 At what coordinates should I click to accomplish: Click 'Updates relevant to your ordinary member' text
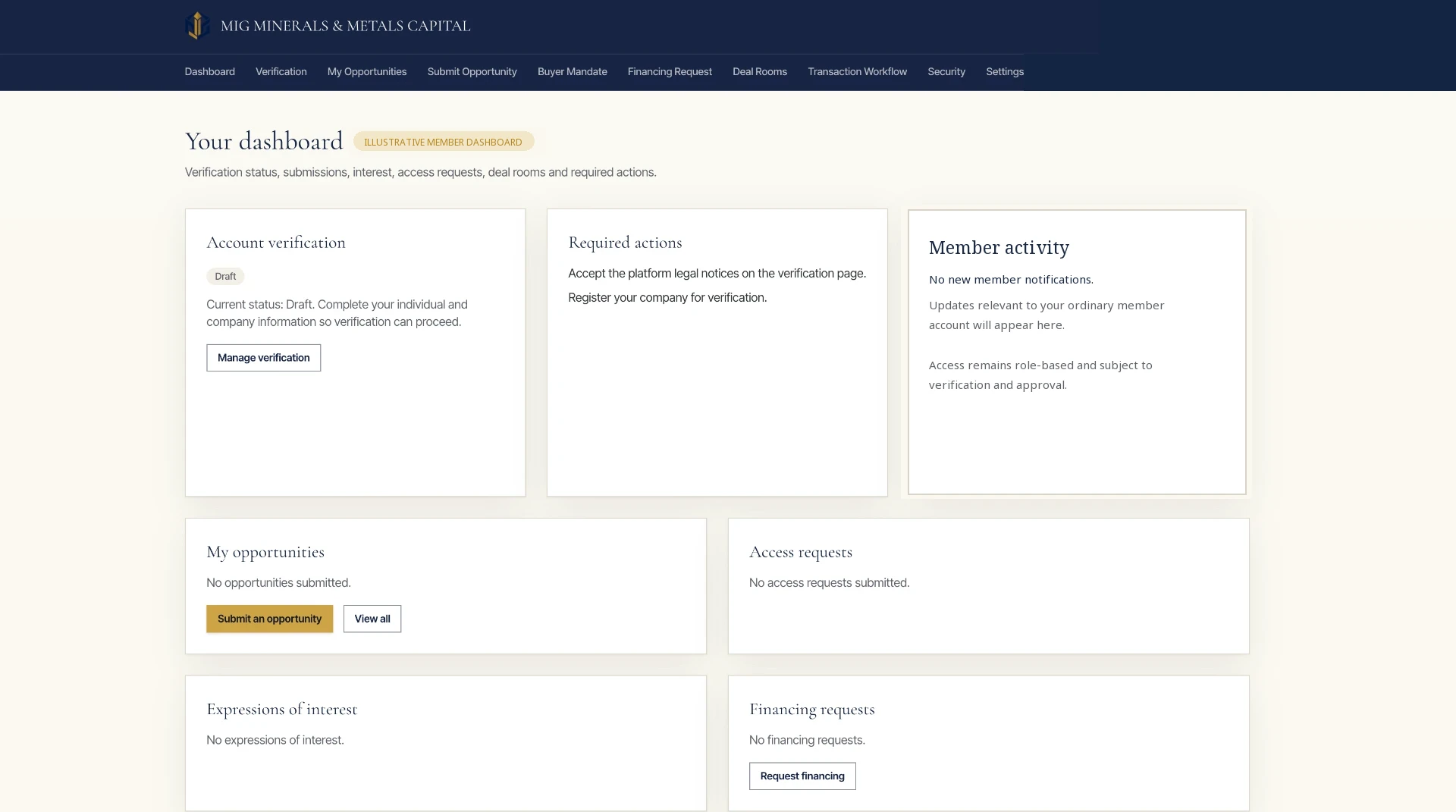pyautogui.click(x=1046, y=315)
